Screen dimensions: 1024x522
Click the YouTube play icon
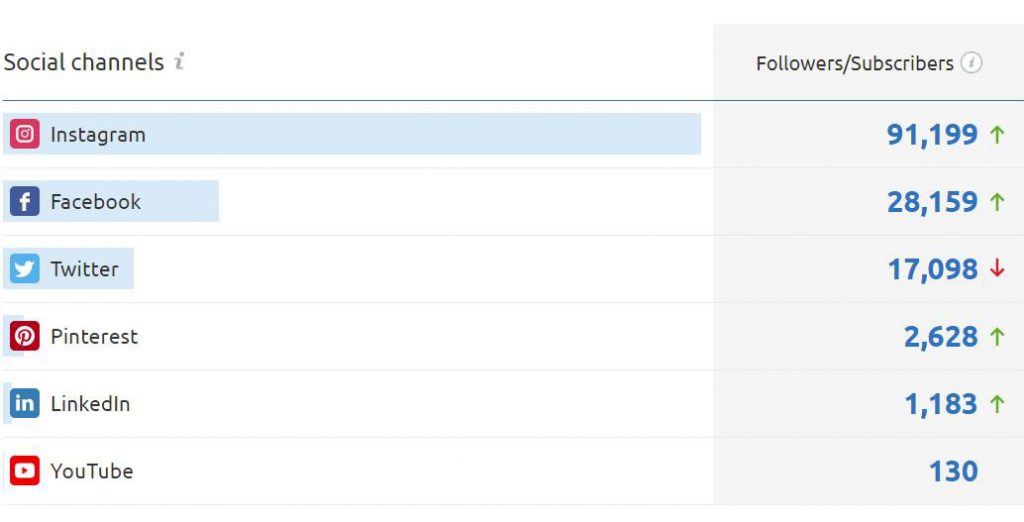click(25, 471)
